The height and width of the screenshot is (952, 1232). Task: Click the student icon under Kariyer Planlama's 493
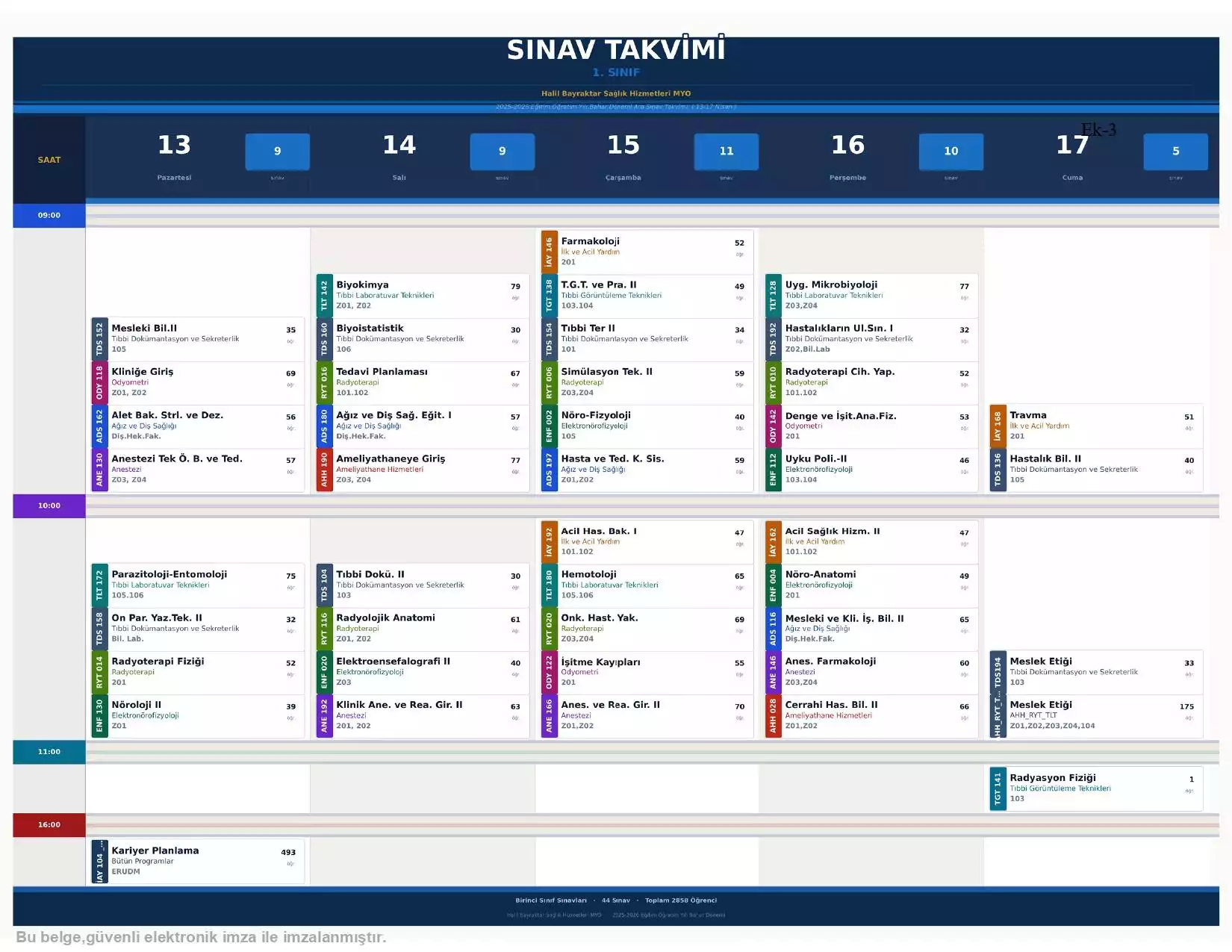point(290,864)
